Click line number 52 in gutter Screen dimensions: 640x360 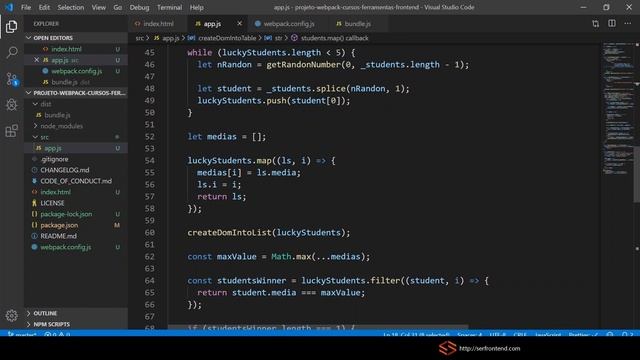(150, 137)
